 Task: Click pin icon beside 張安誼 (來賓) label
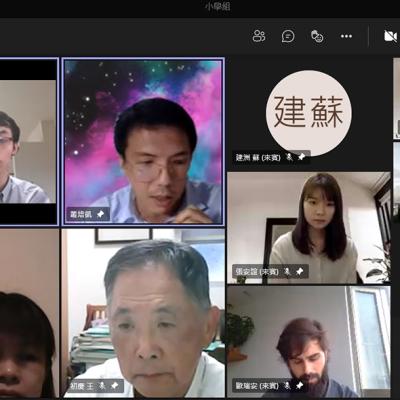(x=300, y=272)
